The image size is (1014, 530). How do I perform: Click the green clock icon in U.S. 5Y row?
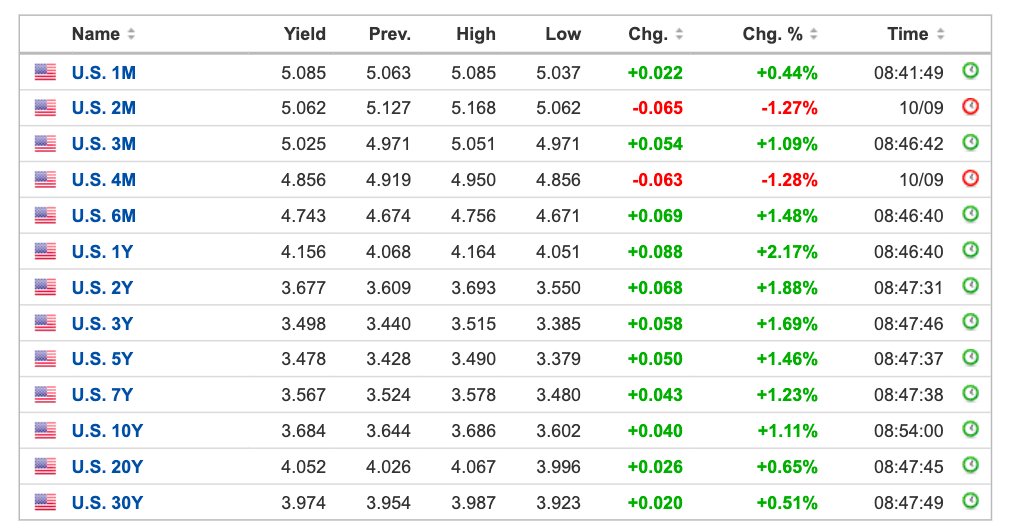pos(970,357)
